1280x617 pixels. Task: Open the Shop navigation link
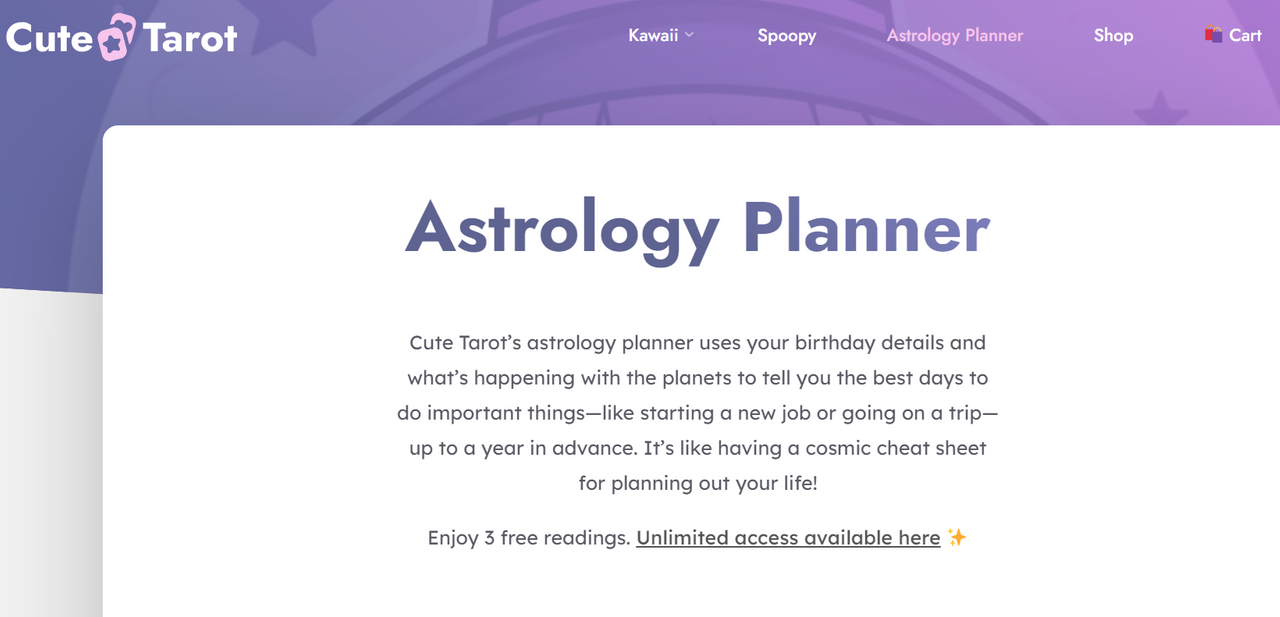point(1113,35)
